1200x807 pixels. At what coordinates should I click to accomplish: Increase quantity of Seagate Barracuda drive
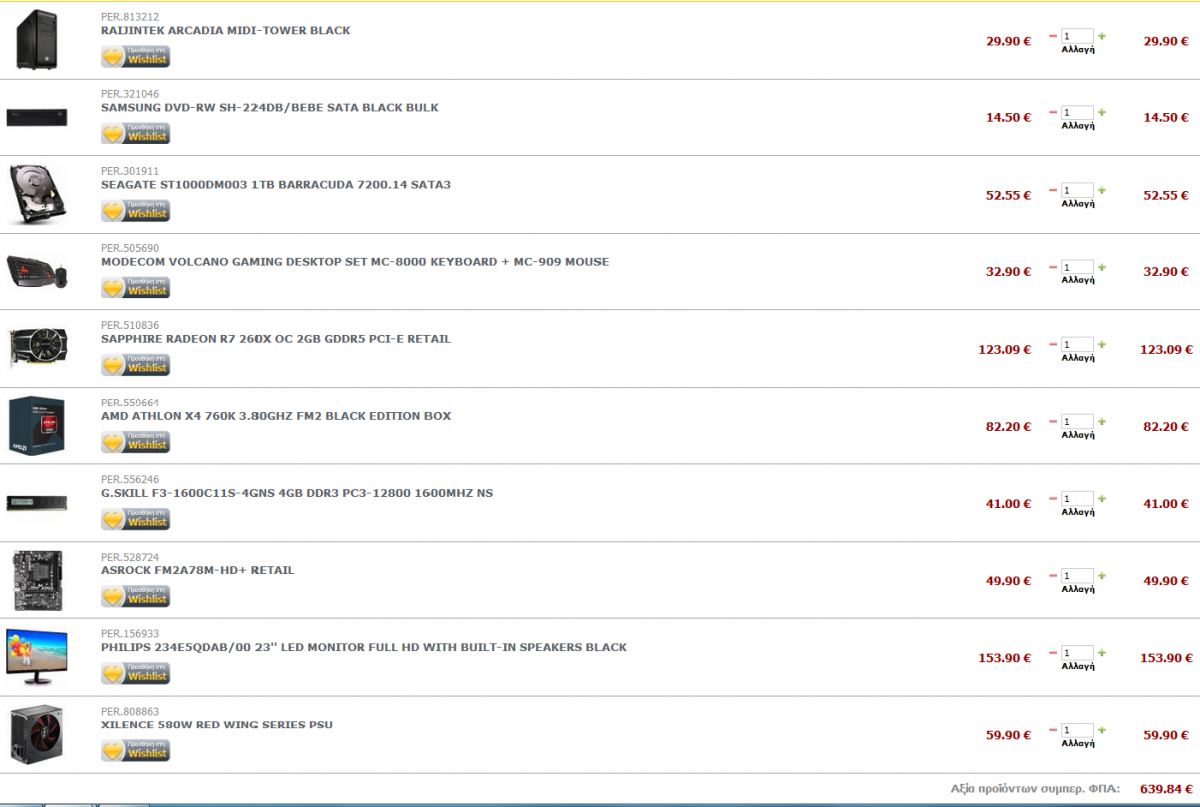point(1102,190)
